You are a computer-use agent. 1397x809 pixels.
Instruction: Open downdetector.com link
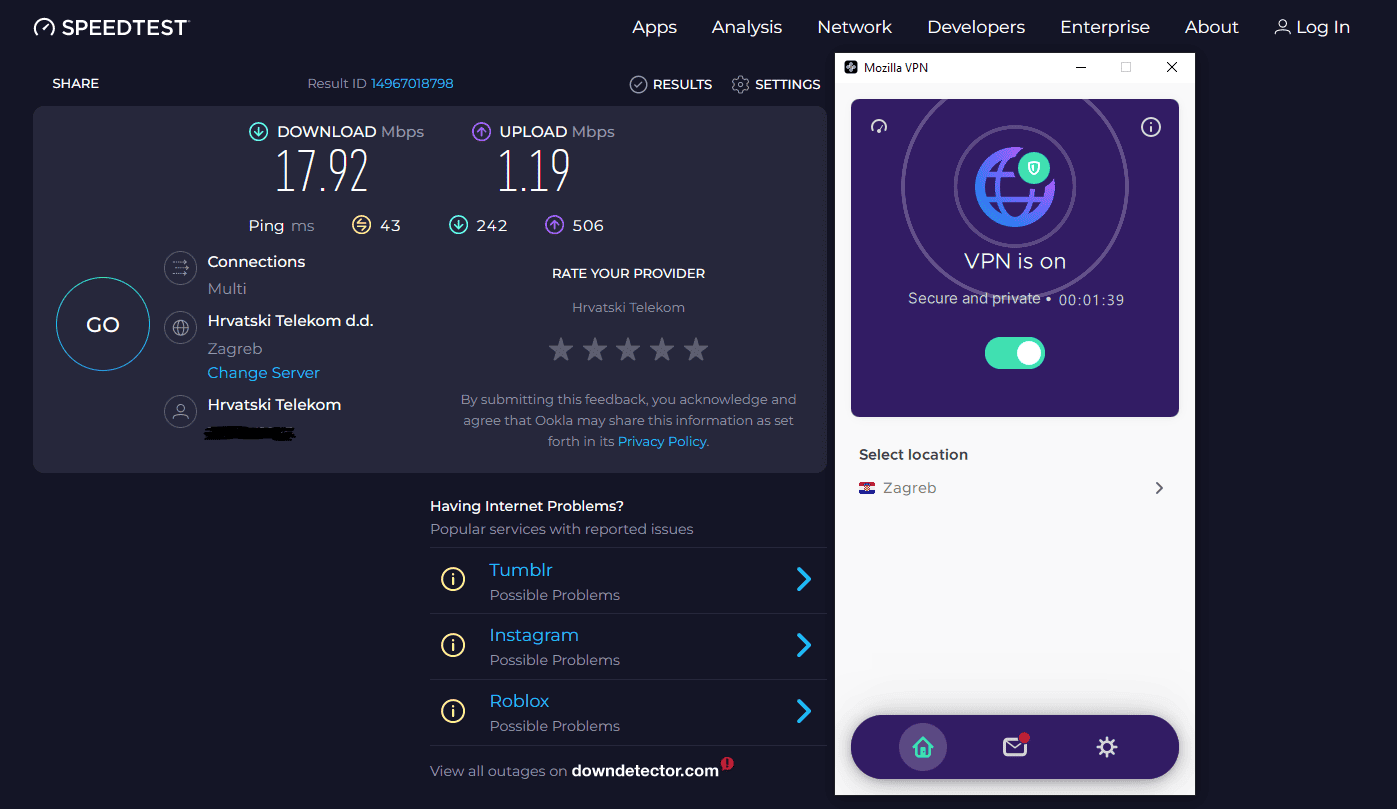pos(645,771)
